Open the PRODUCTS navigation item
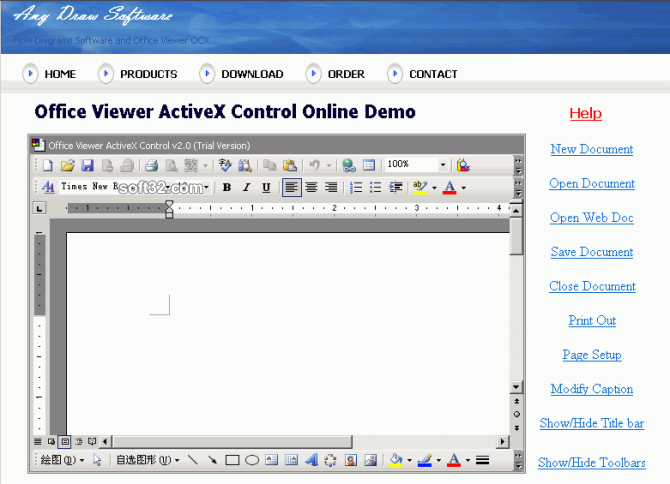The height and width of the screenshot is (484, 670). (x=149, y=74)
